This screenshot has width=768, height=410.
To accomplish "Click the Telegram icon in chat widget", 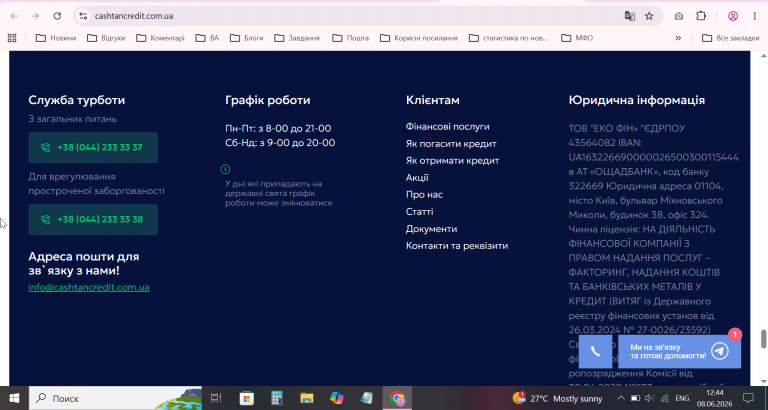I will 720,351.
